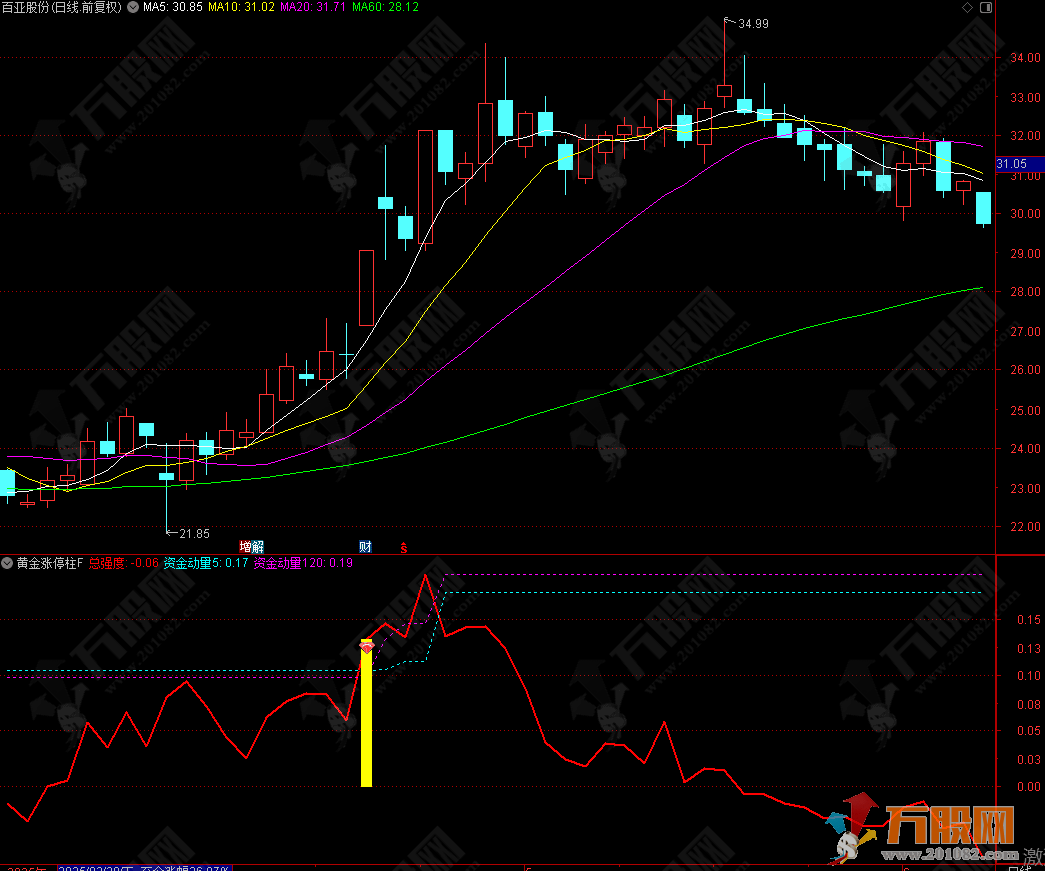Open the 百亚股份 main chart dropdown arrow
Viewport: 1045px width, 871px height.
[x=133, y=7]
